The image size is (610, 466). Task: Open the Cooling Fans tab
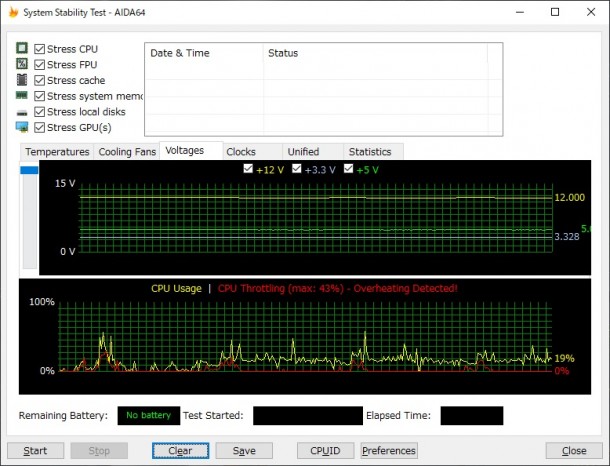click(127, 152)
